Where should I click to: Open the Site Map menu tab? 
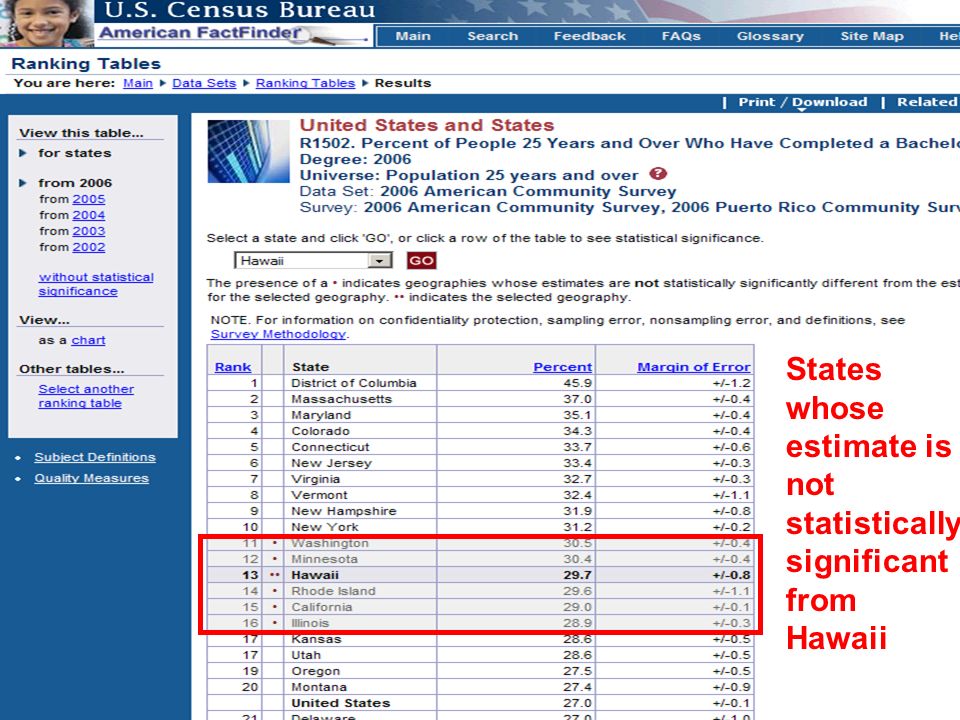pos(872,36)
